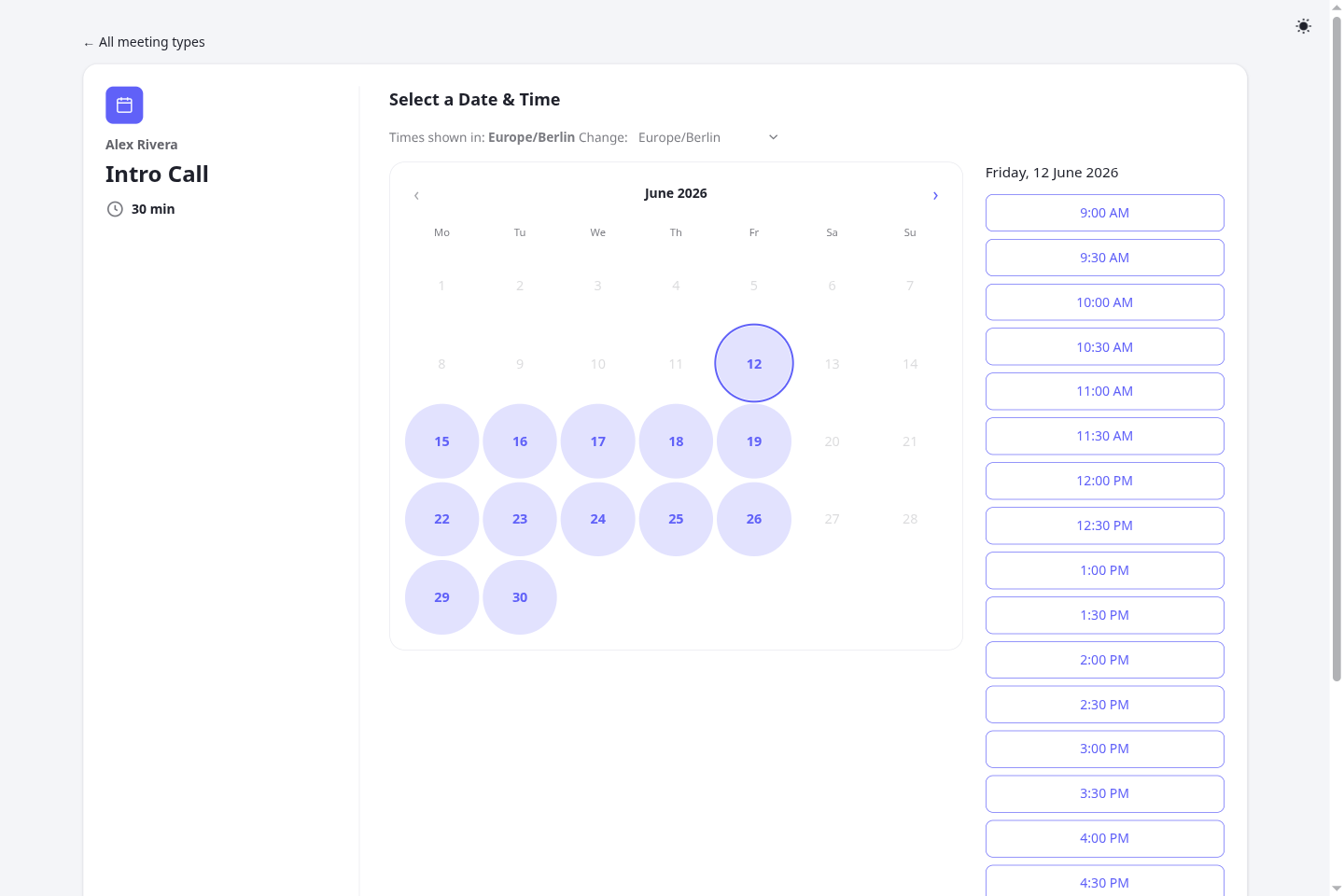
Task: Select June 25 on calendar
Action: click(676, 519)
